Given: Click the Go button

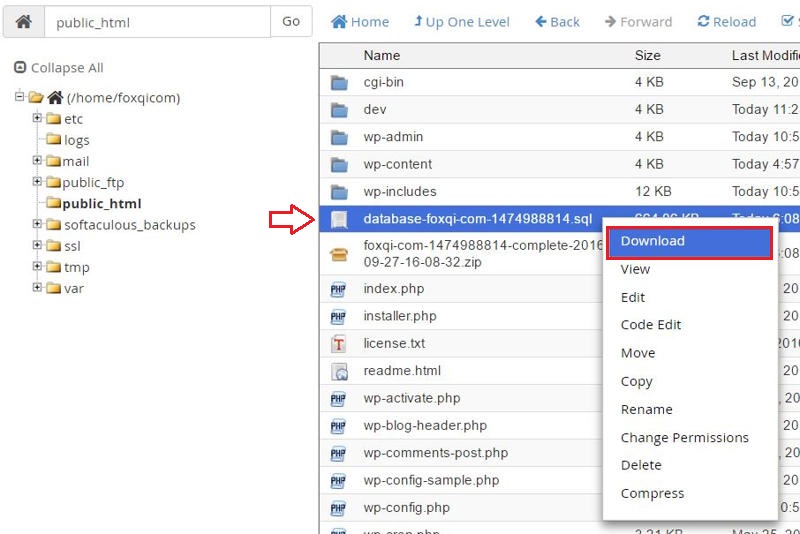Looking at the screenshot, I should click(x=291, y=22).
